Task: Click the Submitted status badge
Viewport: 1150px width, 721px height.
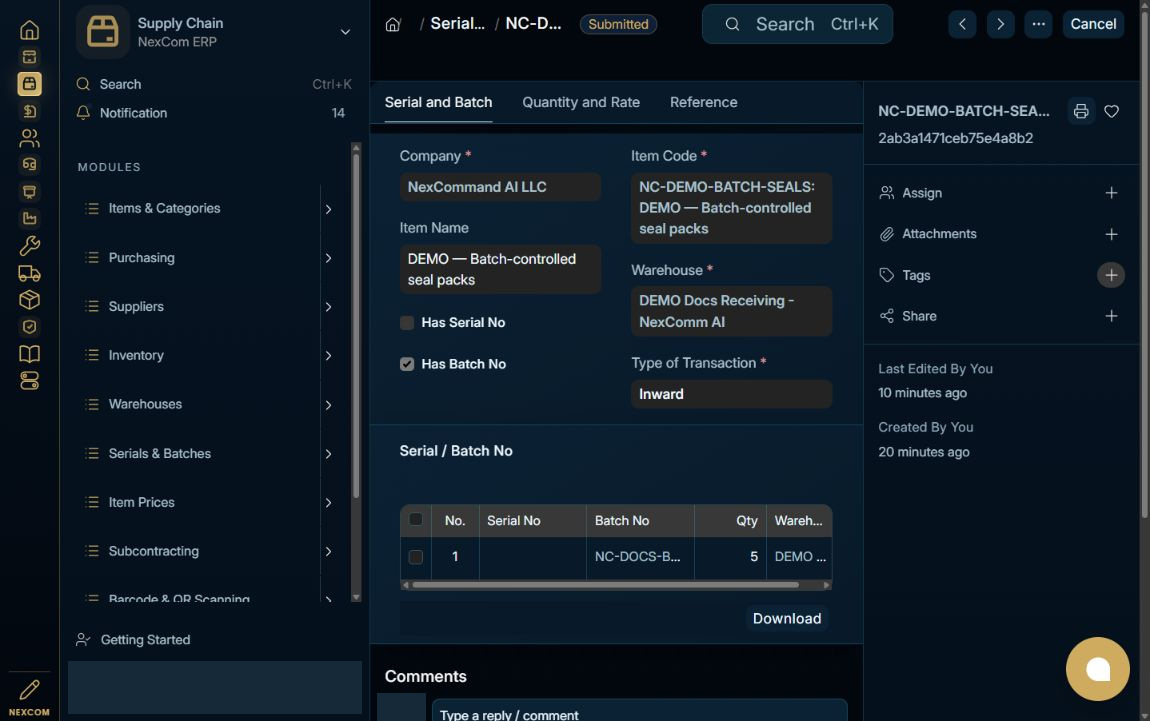Action: (x=618, y=24)
